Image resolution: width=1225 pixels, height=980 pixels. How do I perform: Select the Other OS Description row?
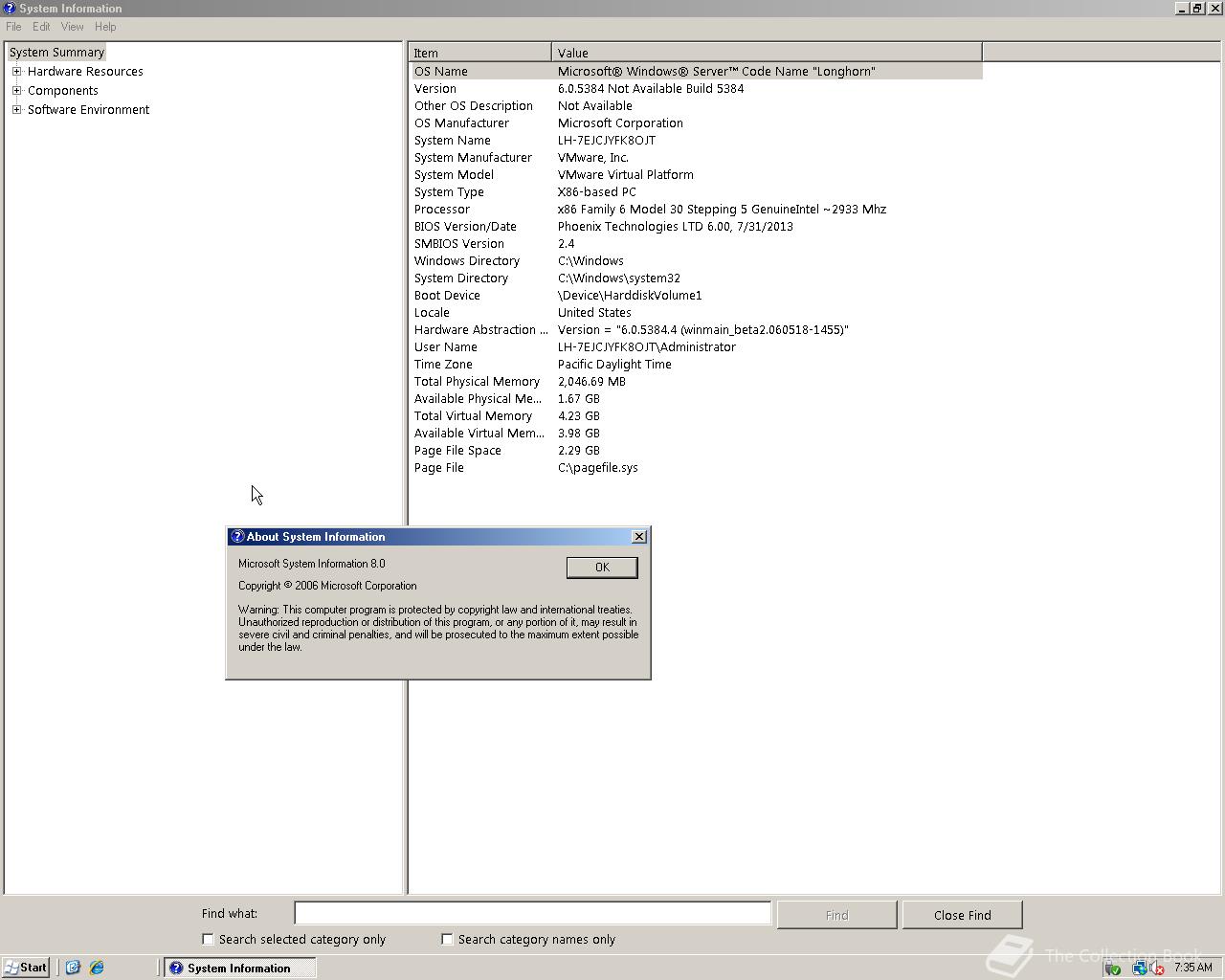pyautogui.click(x=697, y=106)
